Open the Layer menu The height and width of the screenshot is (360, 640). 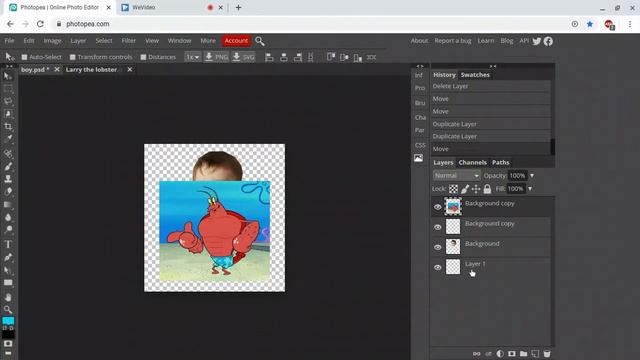[x=78, y=41]
